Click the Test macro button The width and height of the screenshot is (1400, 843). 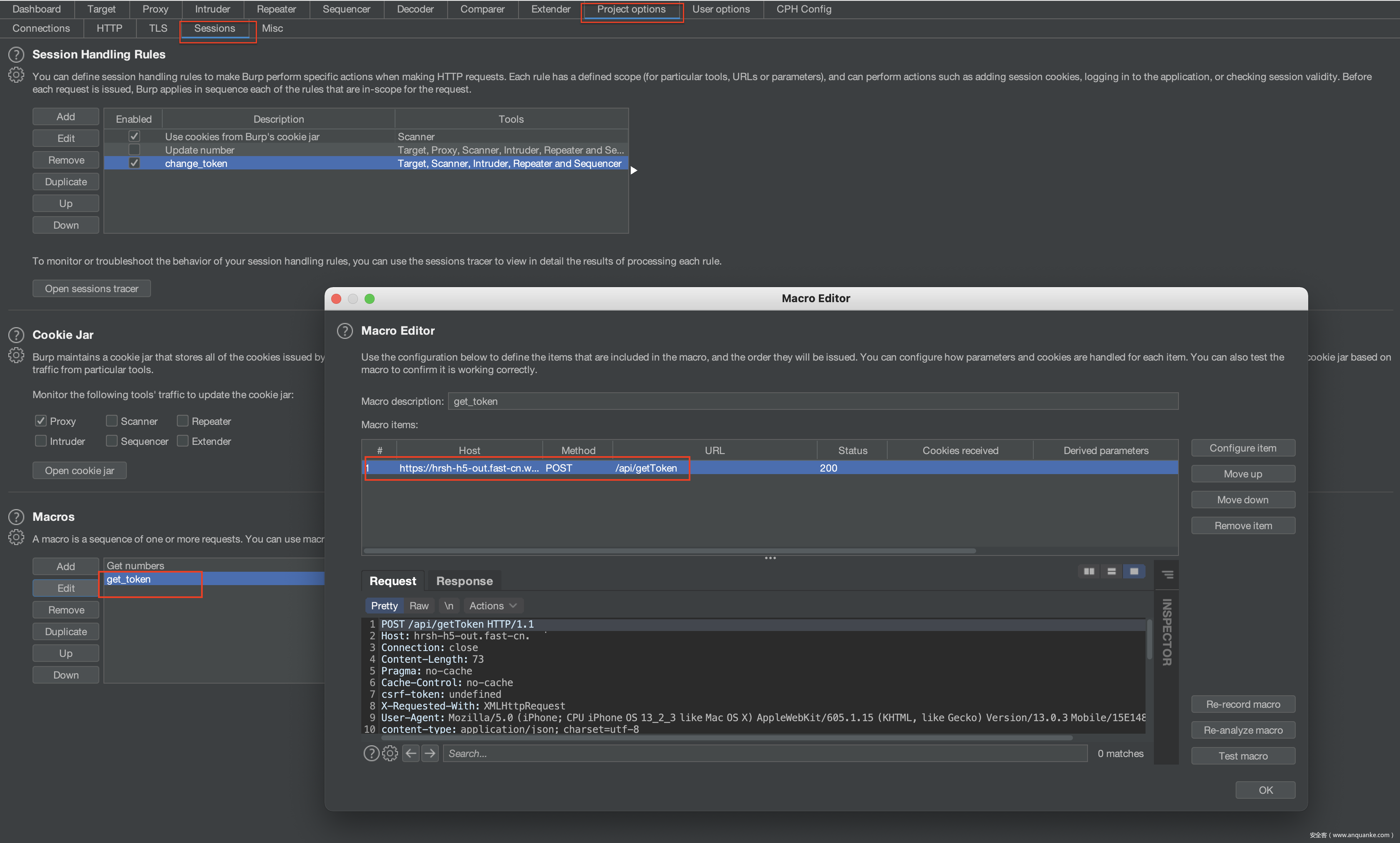[1242, 756]
